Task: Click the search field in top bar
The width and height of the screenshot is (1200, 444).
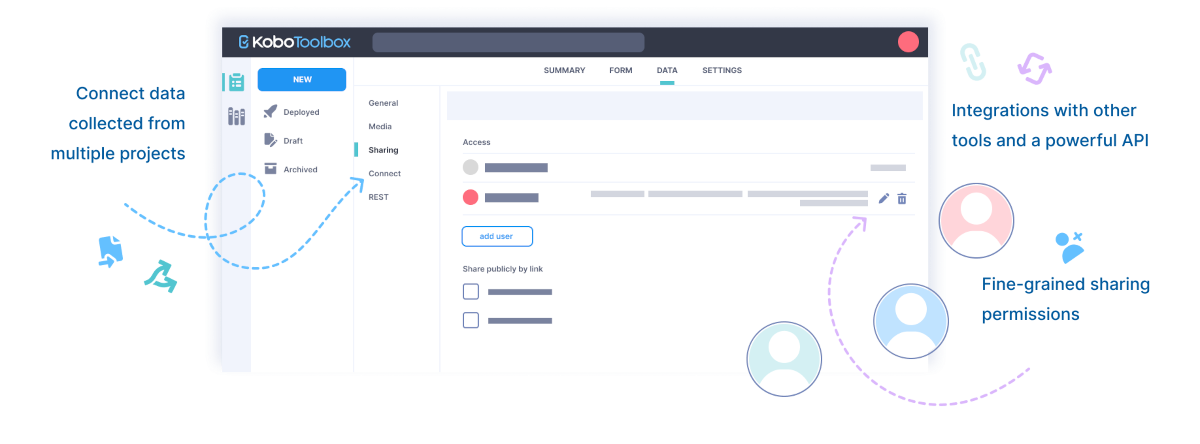Action: coord(508,42)
